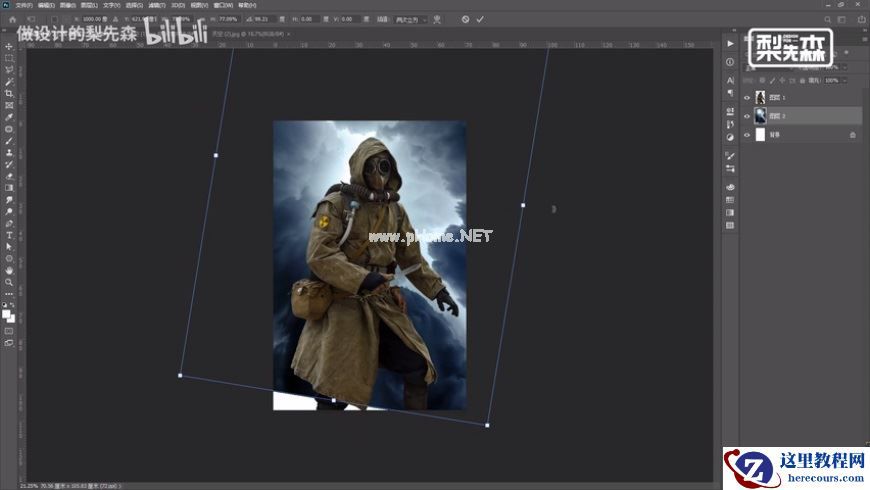The width and height of the screenshot is (870, 490).
Task: Change the screen mode icon
Action: click(9, 343)
